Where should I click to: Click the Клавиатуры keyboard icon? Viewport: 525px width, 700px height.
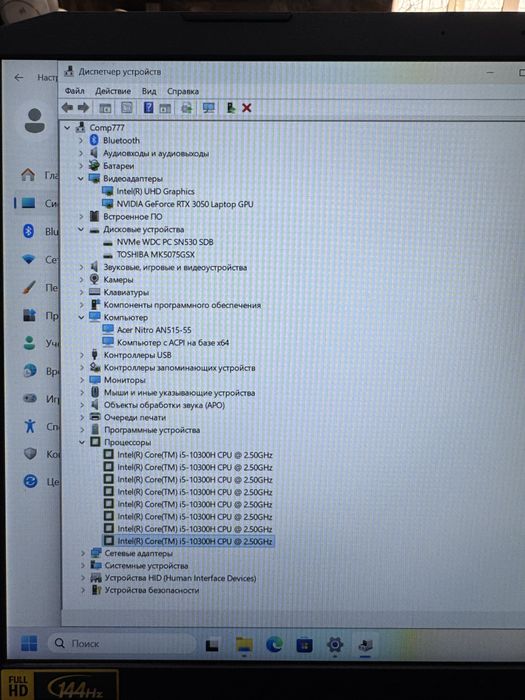coord(94,292)
